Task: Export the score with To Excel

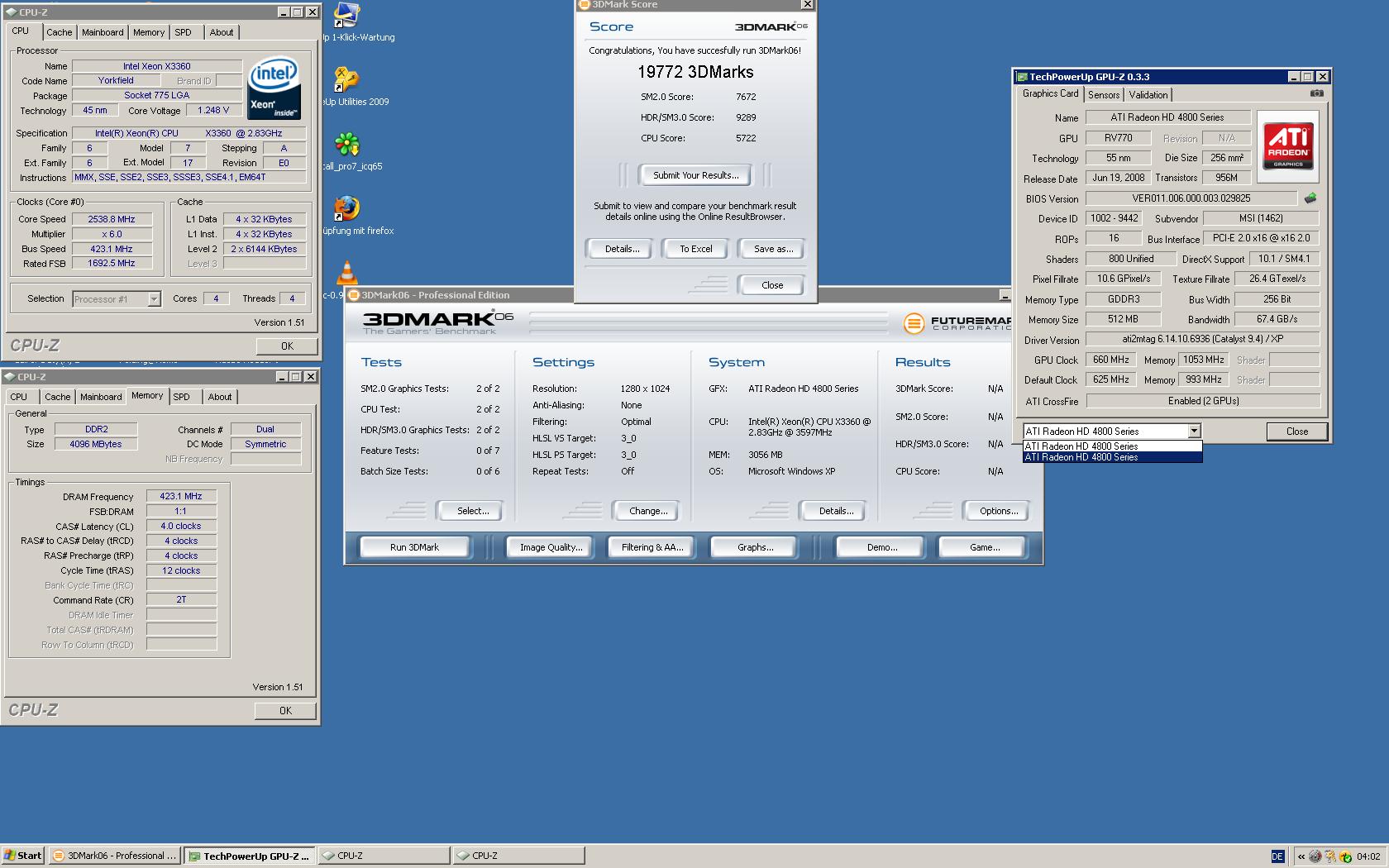Action: tap(695, 249)
